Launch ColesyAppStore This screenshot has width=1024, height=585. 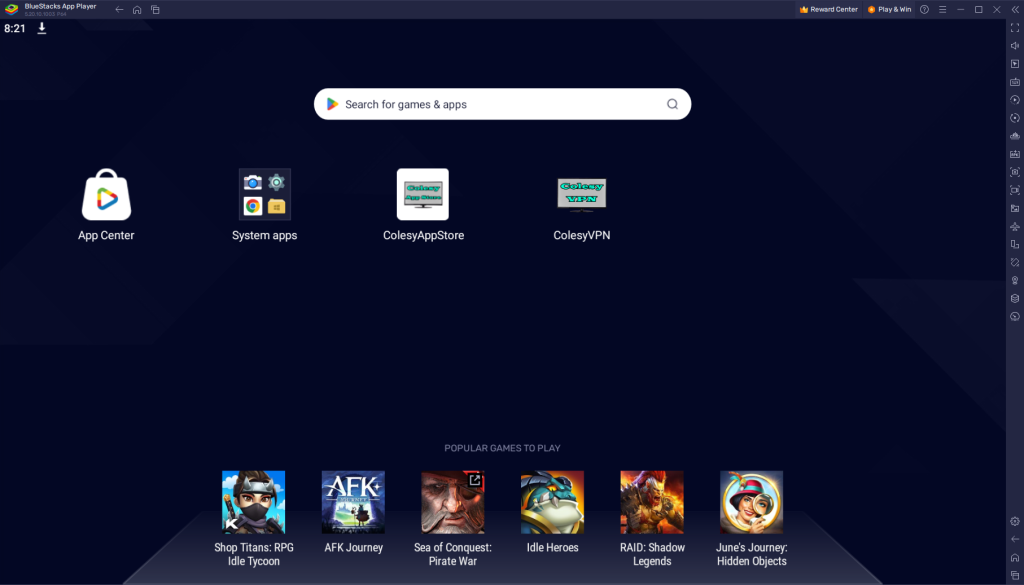click(x=423, y=195)
